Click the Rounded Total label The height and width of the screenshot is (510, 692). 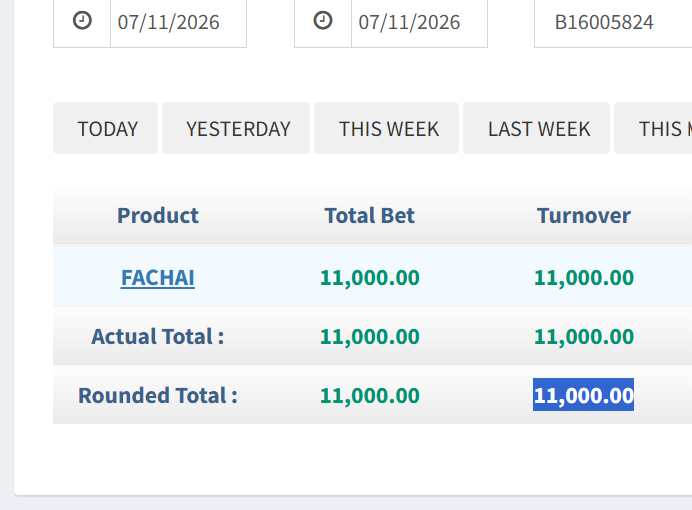(x=158, y=396)
